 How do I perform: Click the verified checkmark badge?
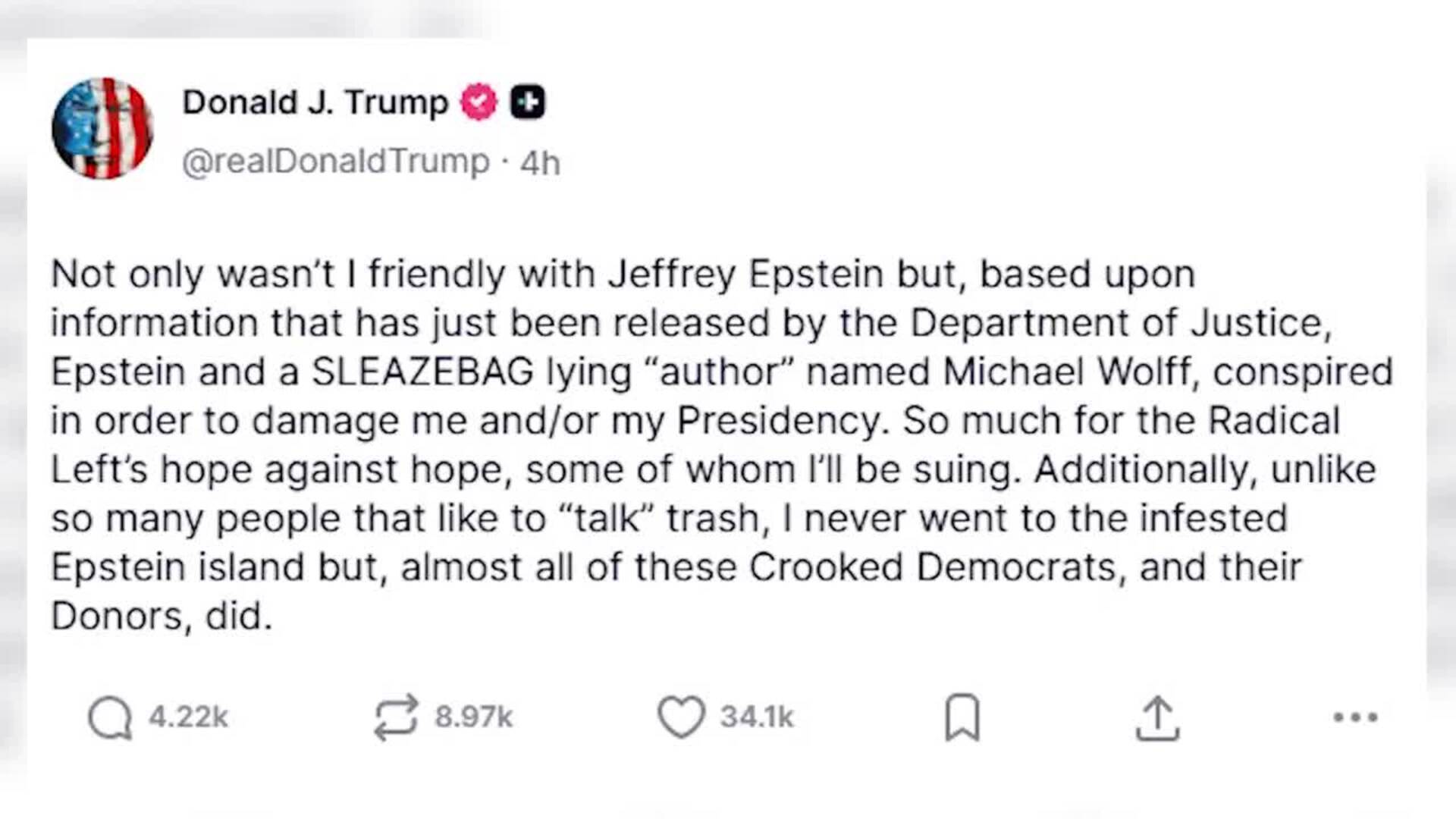(x=478, y=100)
